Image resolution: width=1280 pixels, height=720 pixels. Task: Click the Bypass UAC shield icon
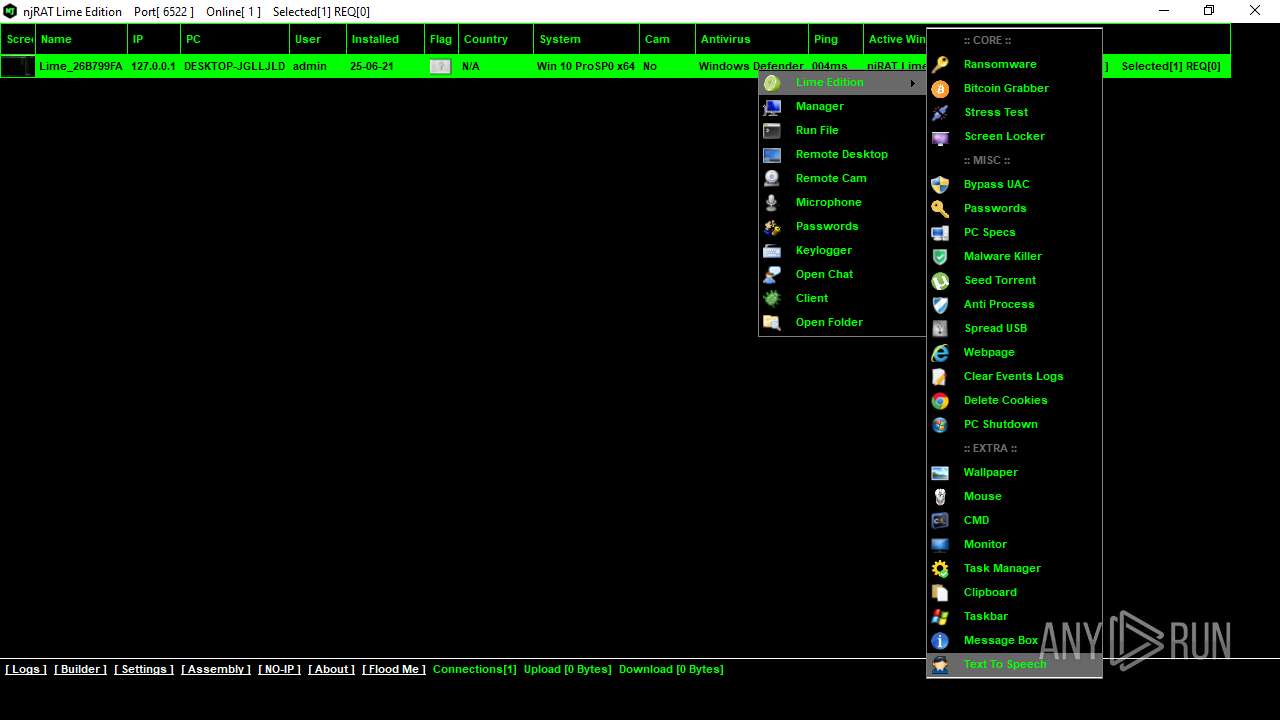pos(940,184)
